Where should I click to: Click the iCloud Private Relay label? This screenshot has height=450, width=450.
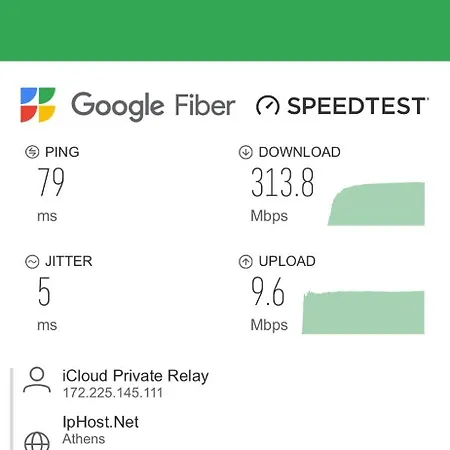(x=135, y=376)
